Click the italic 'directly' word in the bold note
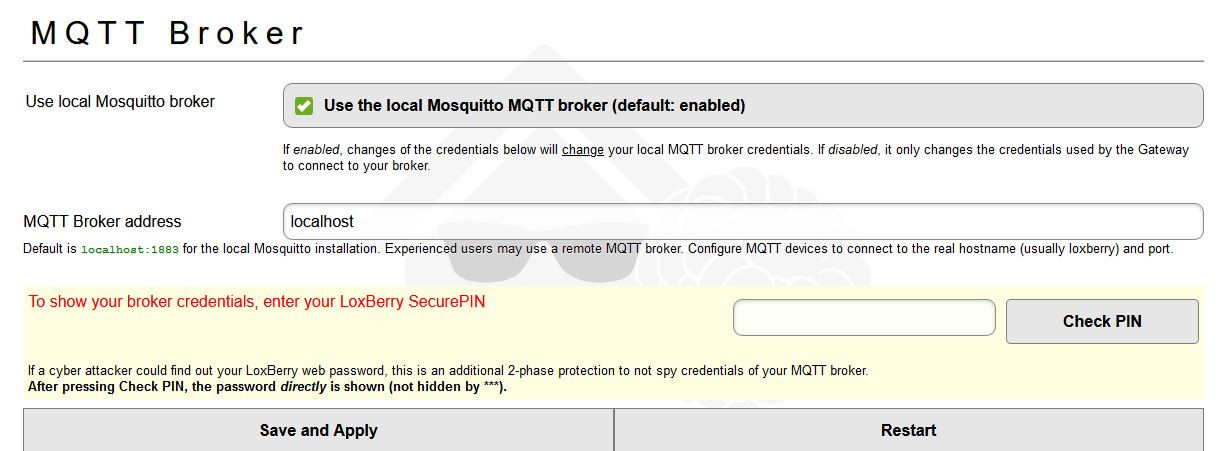 [304, 386]
